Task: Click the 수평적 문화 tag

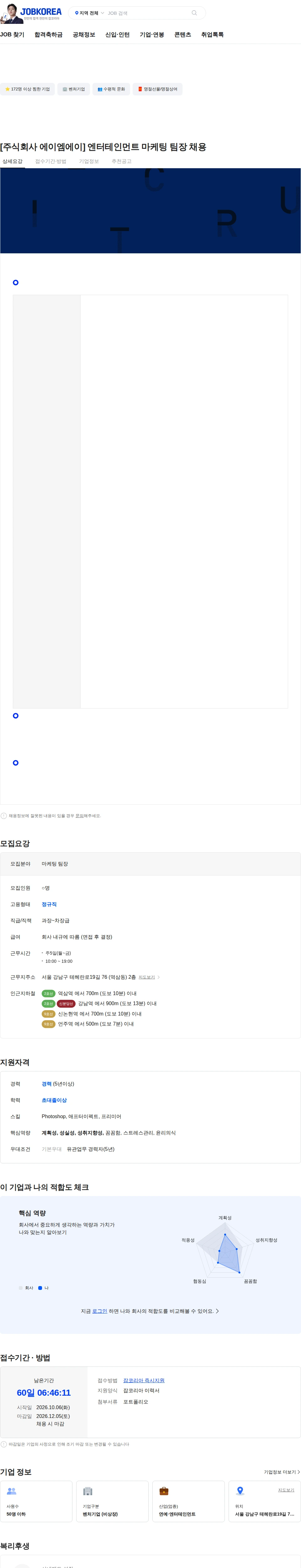Action: coord(111,89)
